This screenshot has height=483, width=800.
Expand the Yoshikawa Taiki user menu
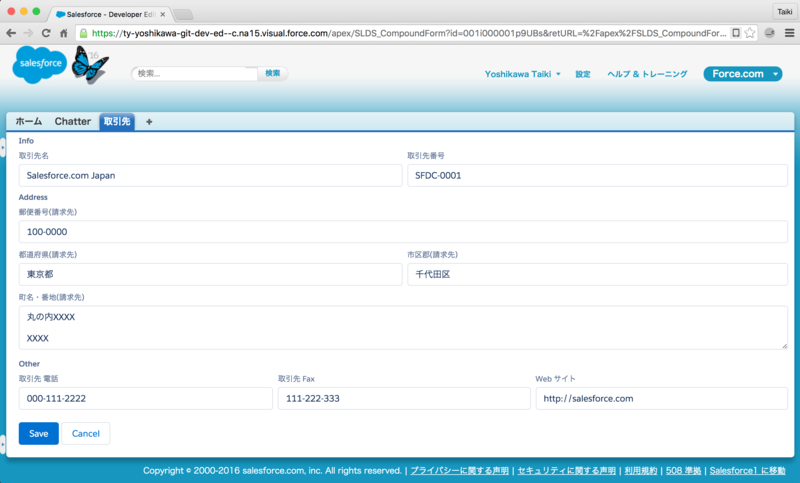[522, 74]
